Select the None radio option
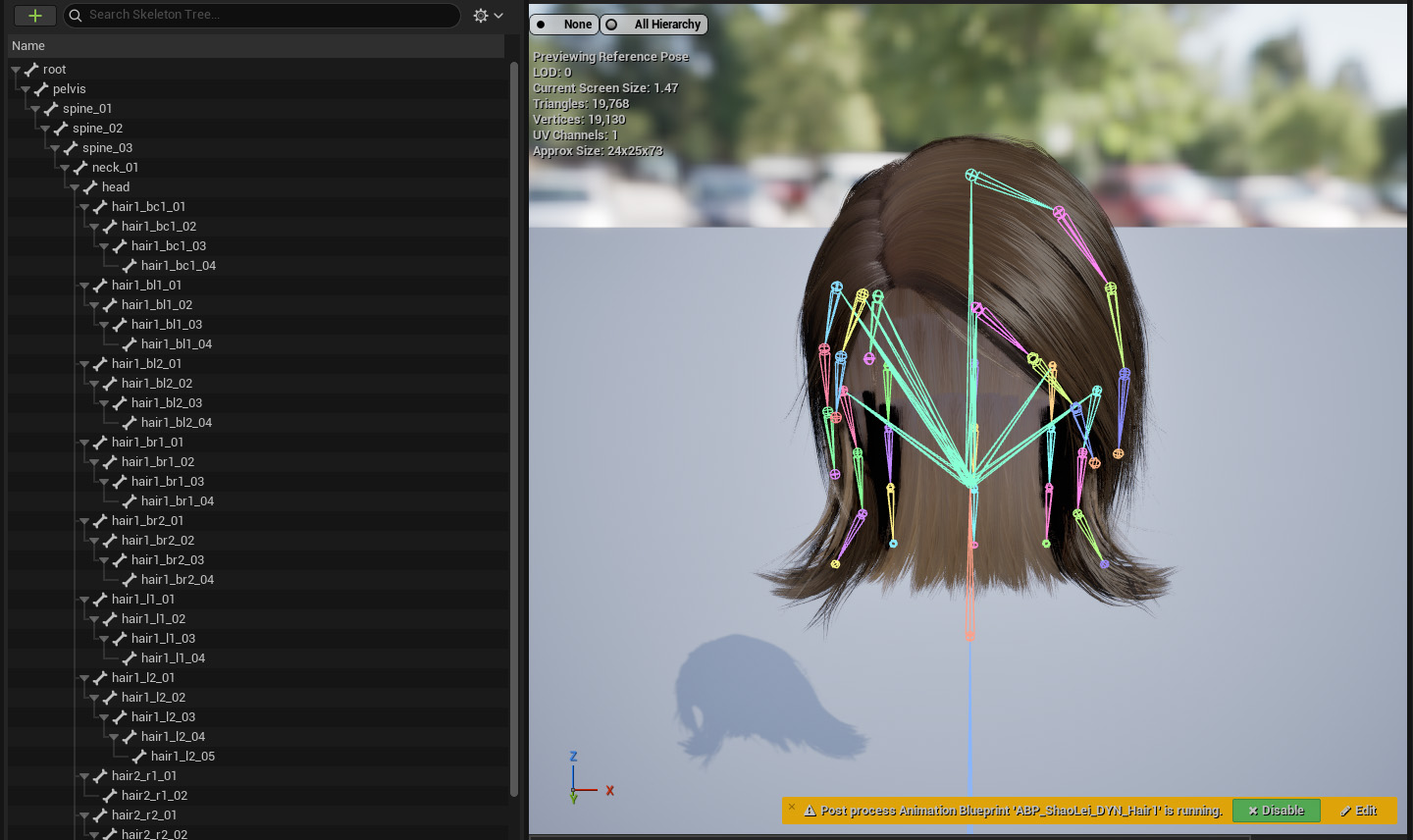Screen dimensions: 1413x840 pos(564,25)
